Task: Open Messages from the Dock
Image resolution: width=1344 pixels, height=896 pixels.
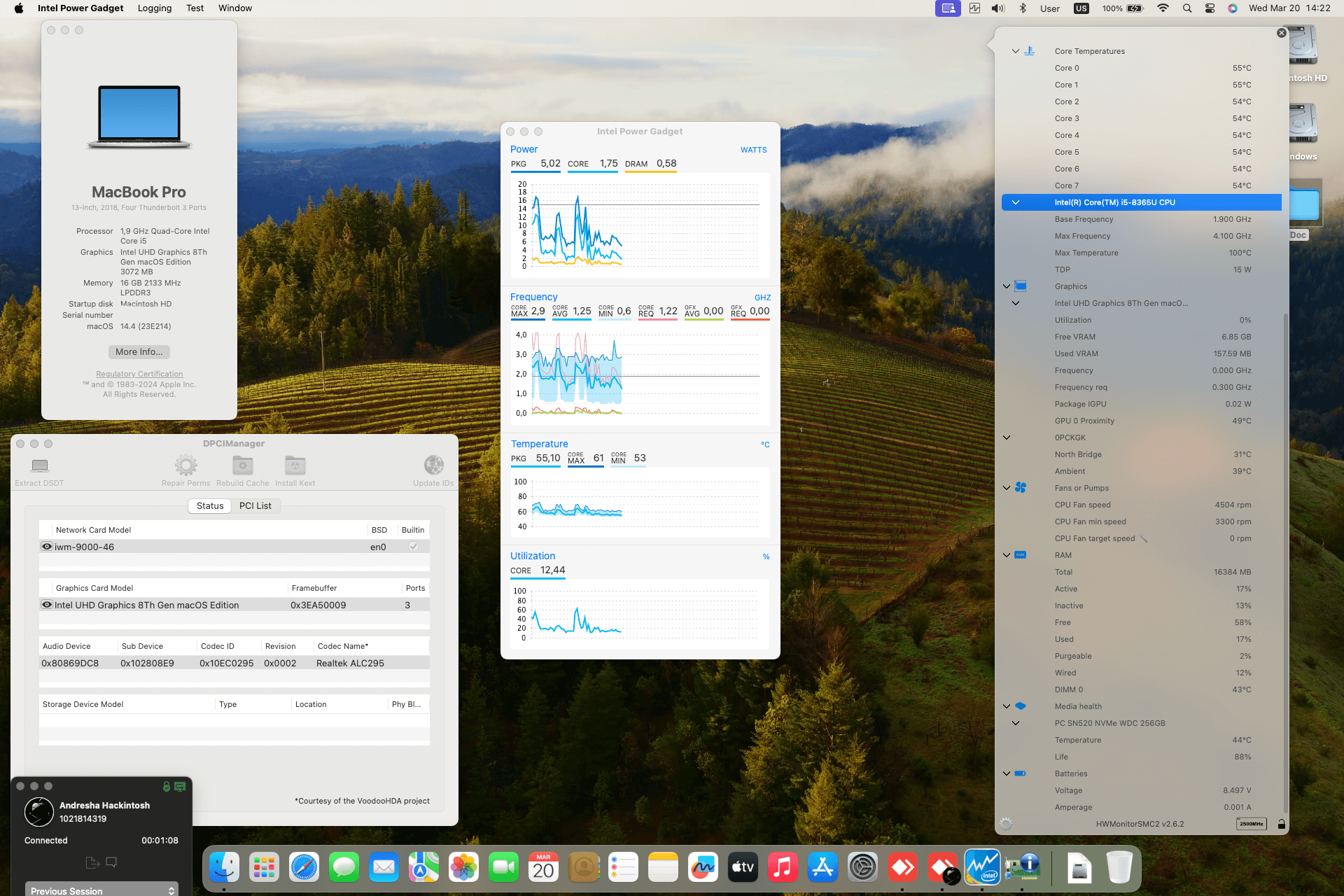Action: (344, 868)
